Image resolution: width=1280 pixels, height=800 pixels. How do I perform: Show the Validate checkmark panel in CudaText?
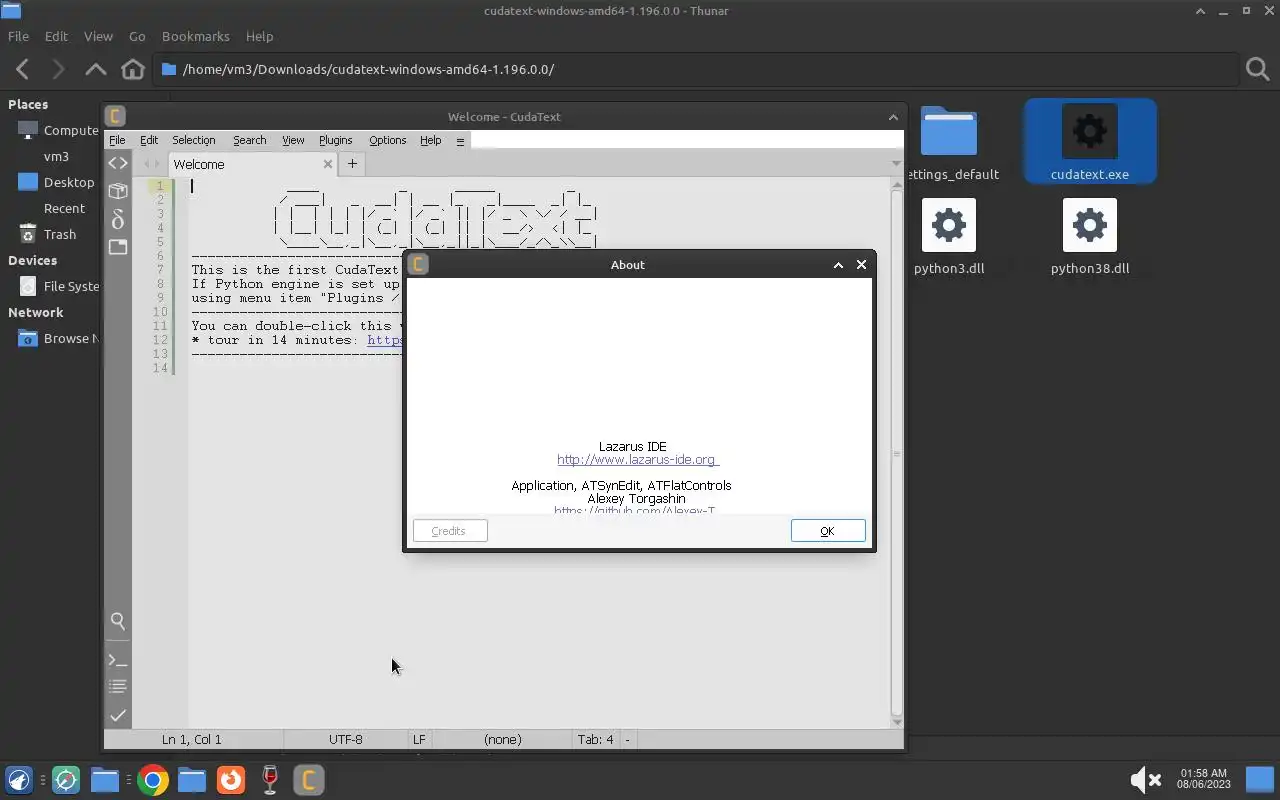[118, 715]
